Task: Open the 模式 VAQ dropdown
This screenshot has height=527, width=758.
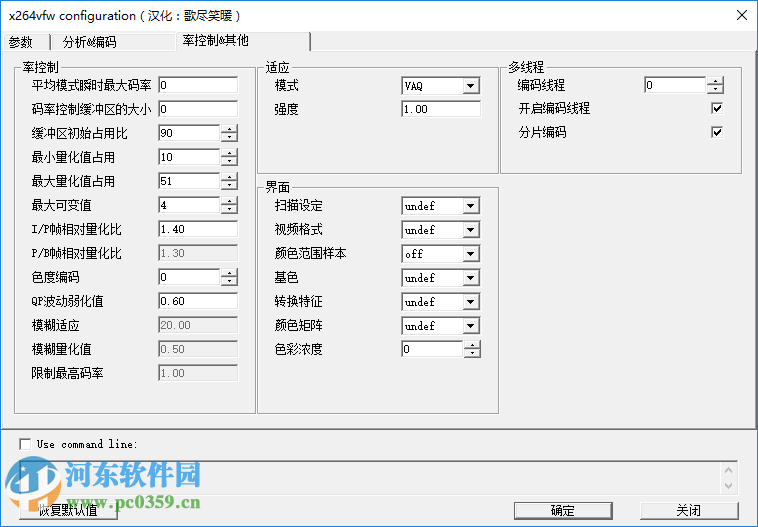Action: (470, 86)
